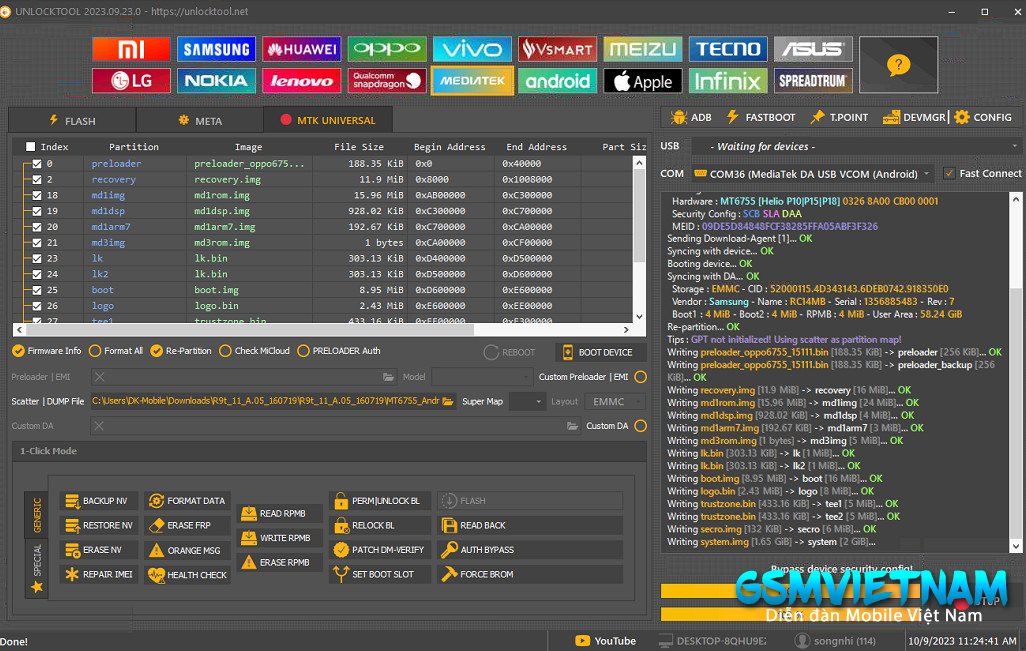Screen dimensions: 1026x651
Task: Enable the Format All option
Action: tap(115, 351)
